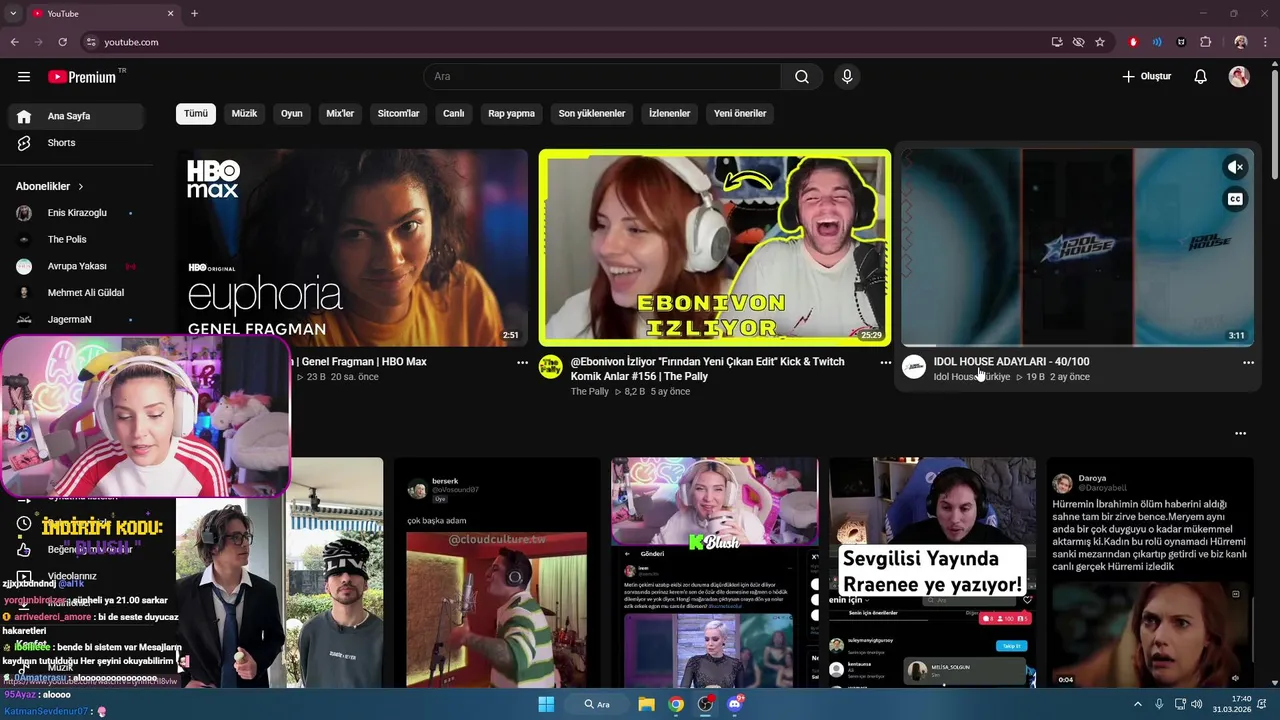Open the Chrome three-dot menu
This screenshot has width=1280, height=720.
coord(1266,42)
